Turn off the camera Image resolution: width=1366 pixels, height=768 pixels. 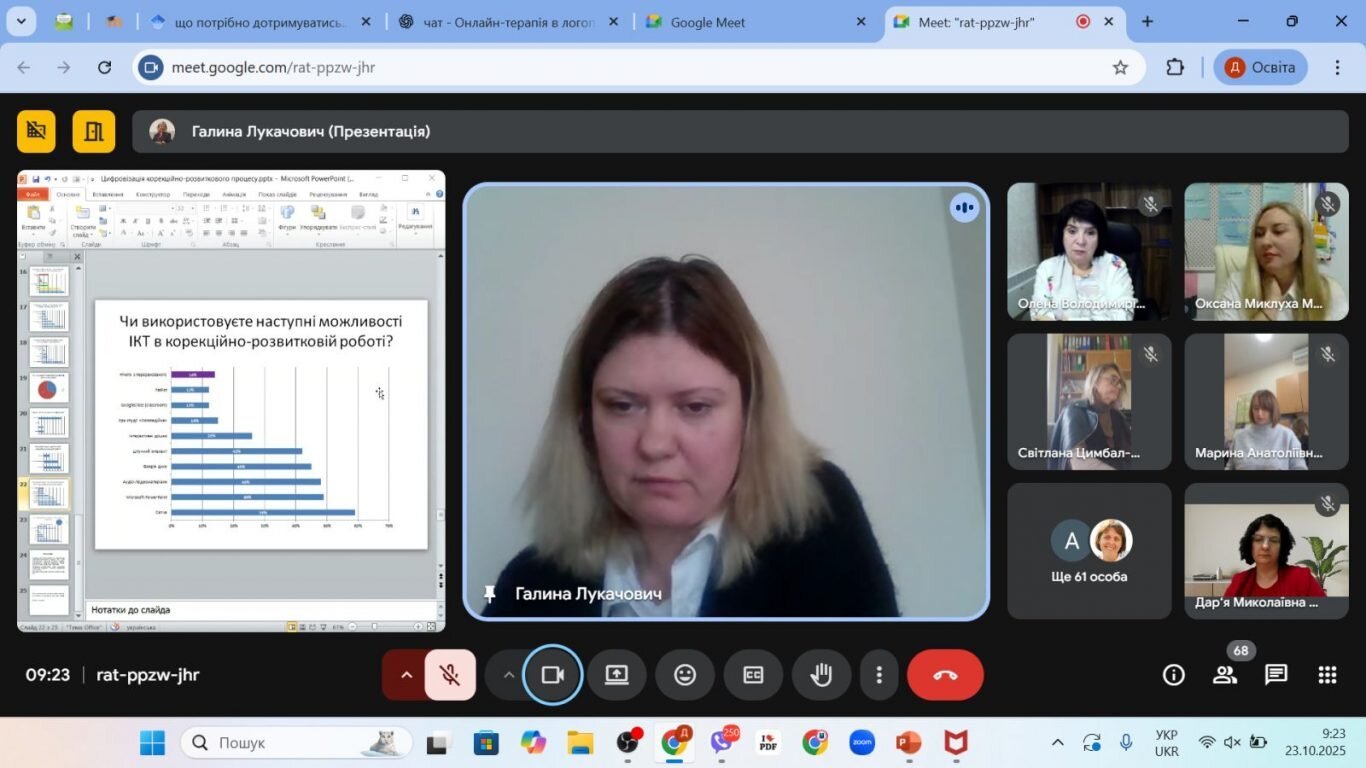[x=553, y=675]
